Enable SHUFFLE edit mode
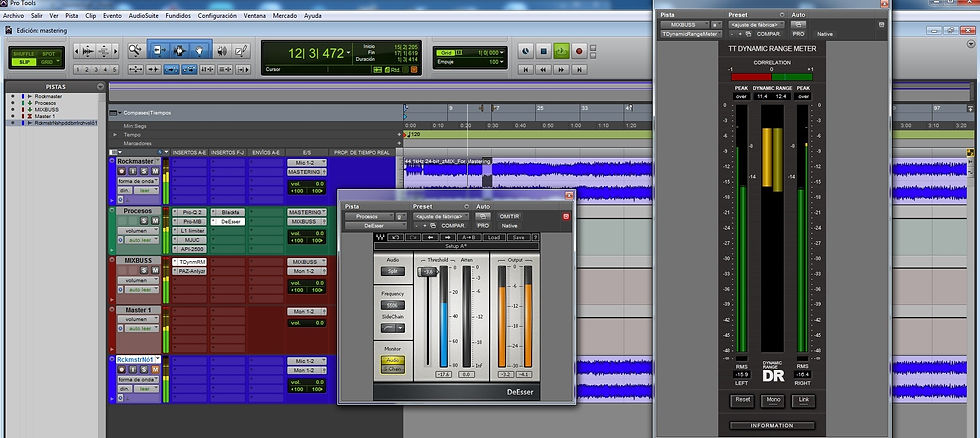This screenshot has height=438, width=980. click(x=24, y=54)
